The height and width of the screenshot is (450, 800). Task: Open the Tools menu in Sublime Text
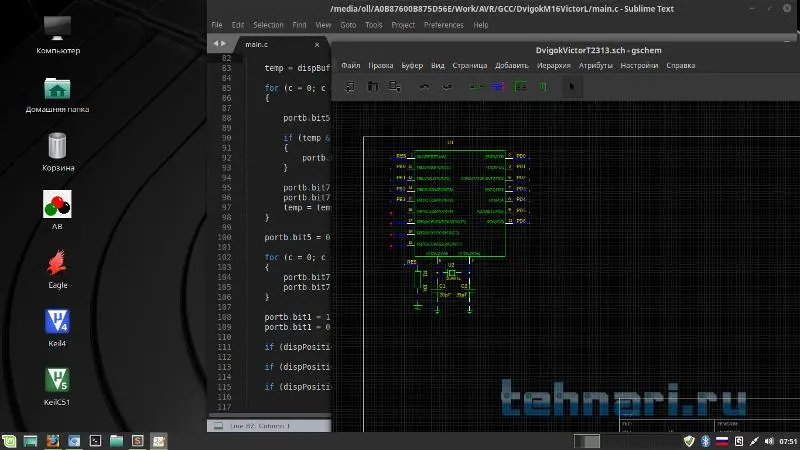(373, 25)
